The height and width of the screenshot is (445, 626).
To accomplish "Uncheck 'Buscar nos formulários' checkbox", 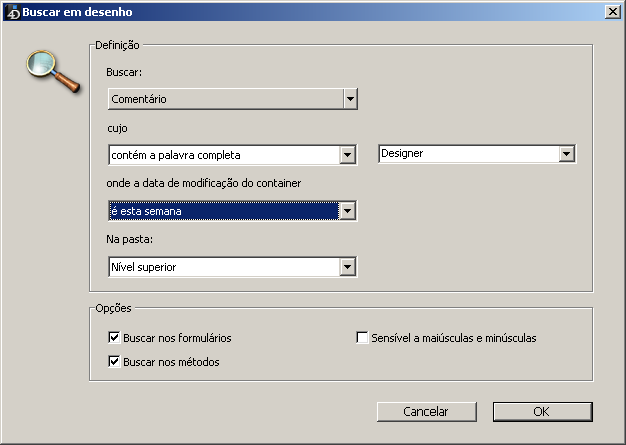I will point(113,338).
